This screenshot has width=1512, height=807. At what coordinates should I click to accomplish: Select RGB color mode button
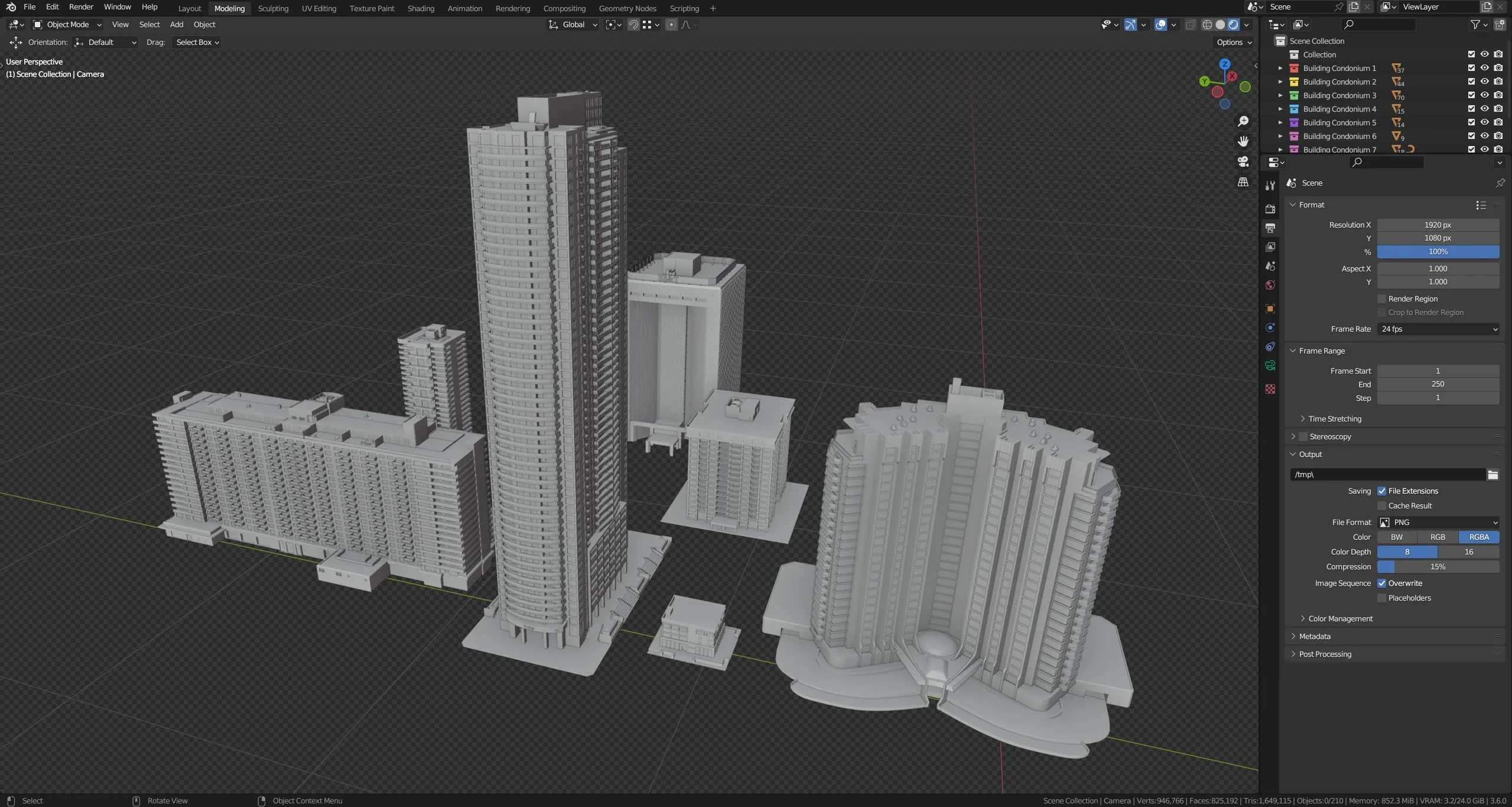coord(1438,537)
